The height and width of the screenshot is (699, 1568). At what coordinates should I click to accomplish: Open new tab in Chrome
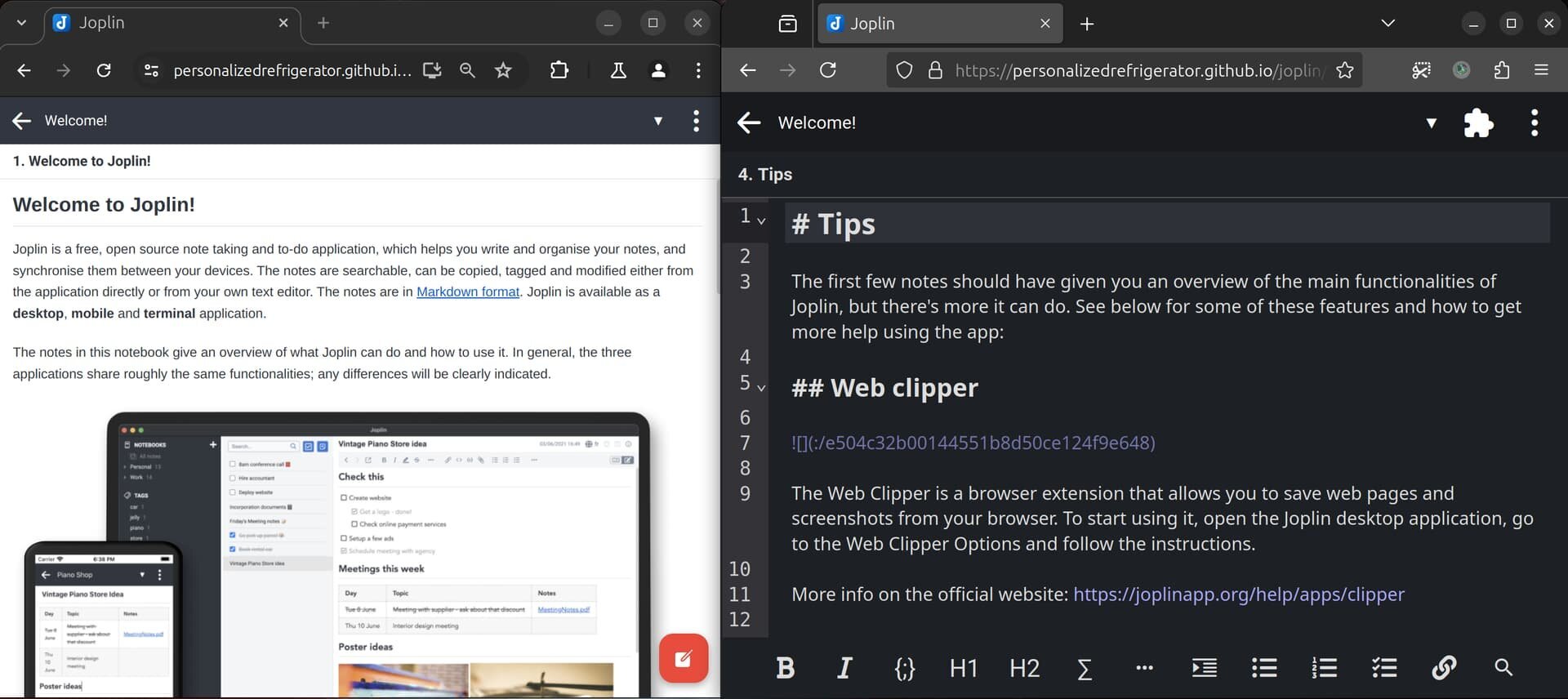coord(323,23)
